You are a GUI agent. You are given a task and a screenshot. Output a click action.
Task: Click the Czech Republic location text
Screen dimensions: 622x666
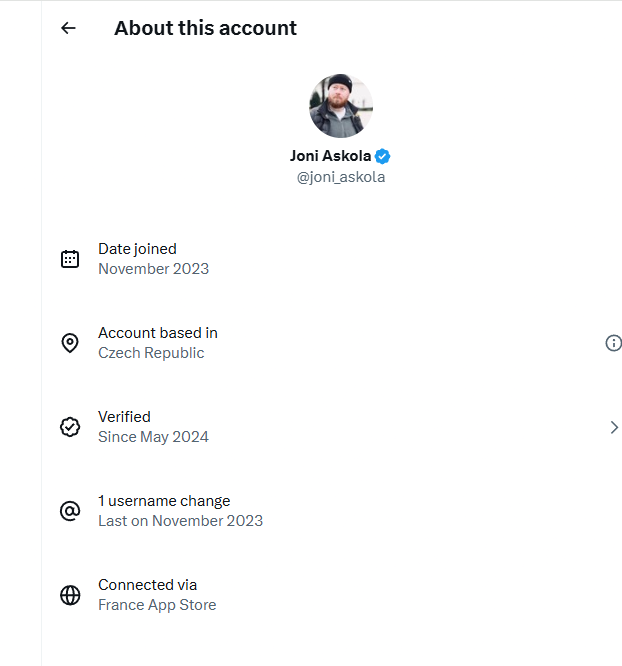pyautogui.click(x=151, y=353)
